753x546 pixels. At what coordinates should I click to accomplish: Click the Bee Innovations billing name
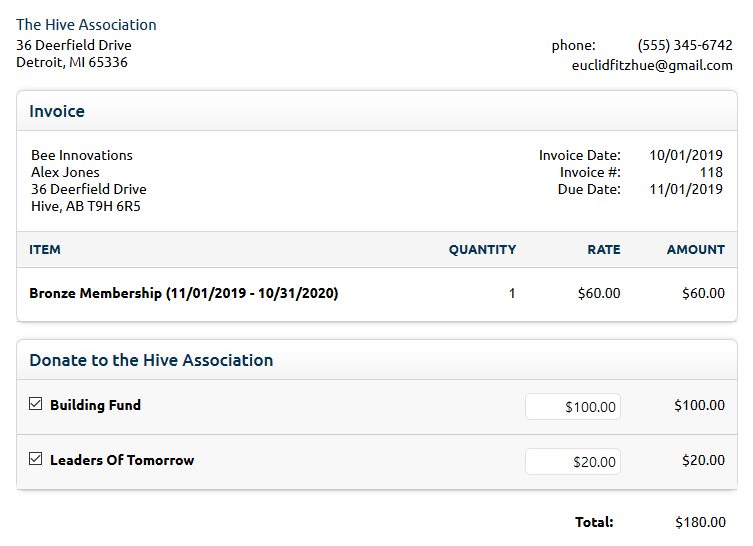tap(82, 155)
